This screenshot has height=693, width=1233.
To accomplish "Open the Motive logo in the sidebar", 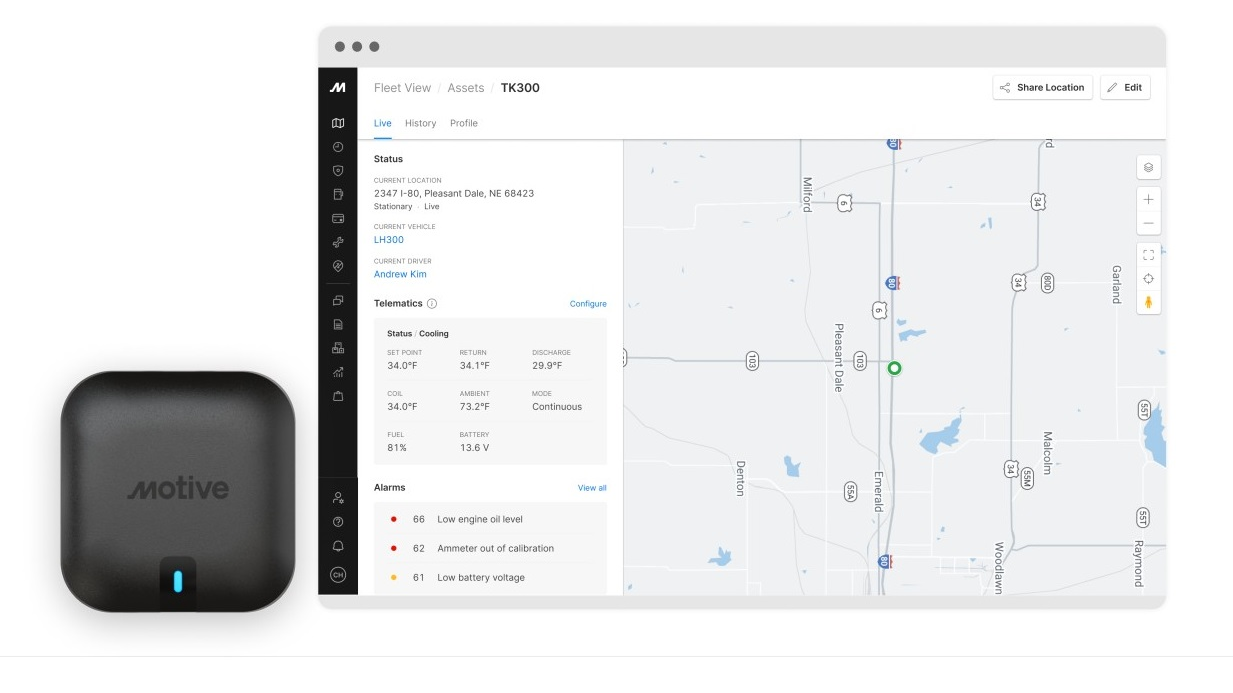I will 339,88.
